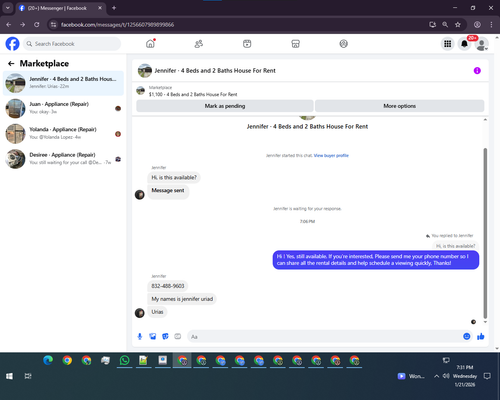This screenshot has width=500, height=400.
Task: Click the More options button
Action: 399,106
